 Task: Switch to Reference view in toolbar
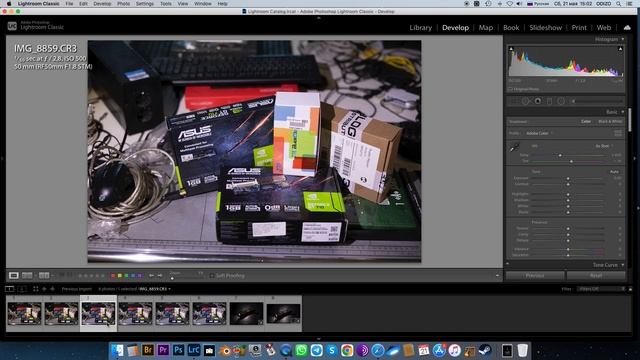27,276
